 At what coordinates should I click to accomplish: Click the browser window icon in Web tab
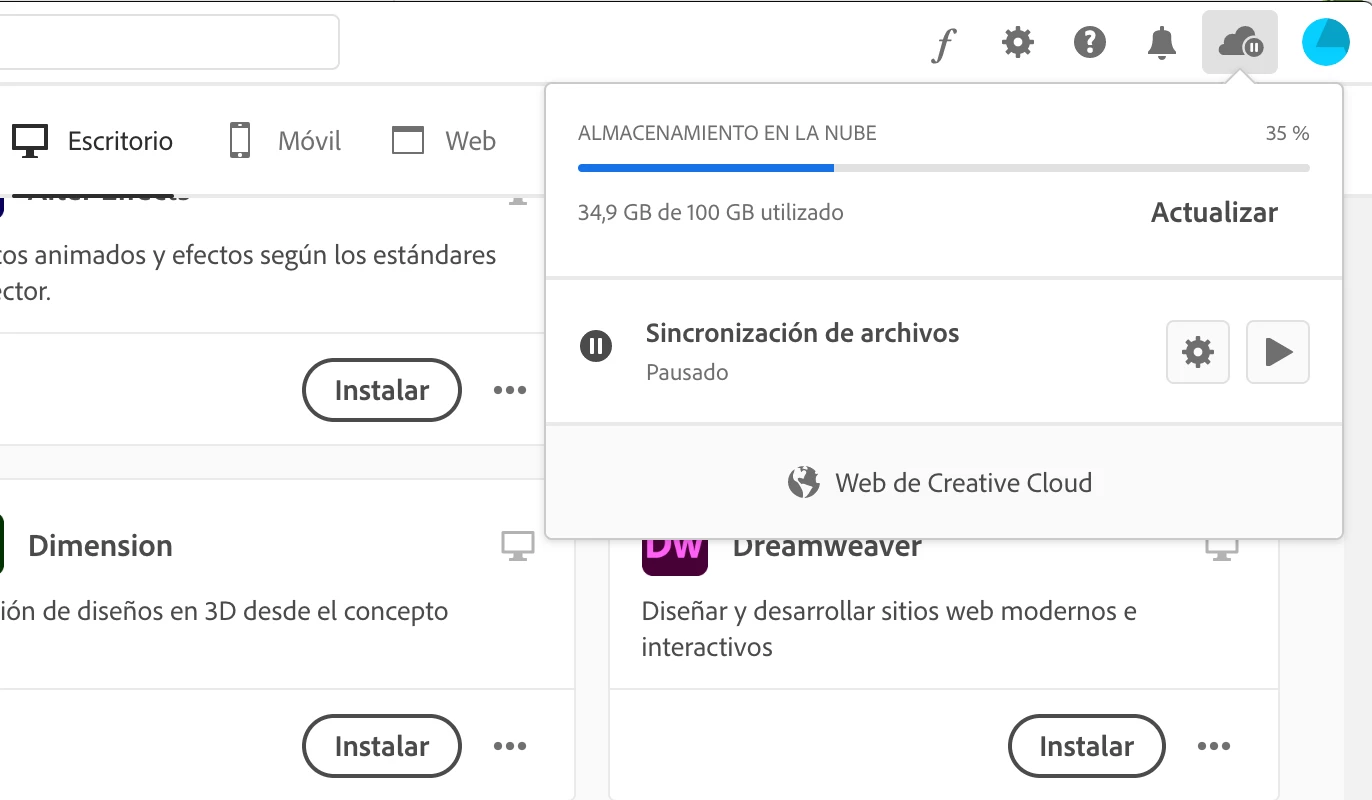point(408,141)
